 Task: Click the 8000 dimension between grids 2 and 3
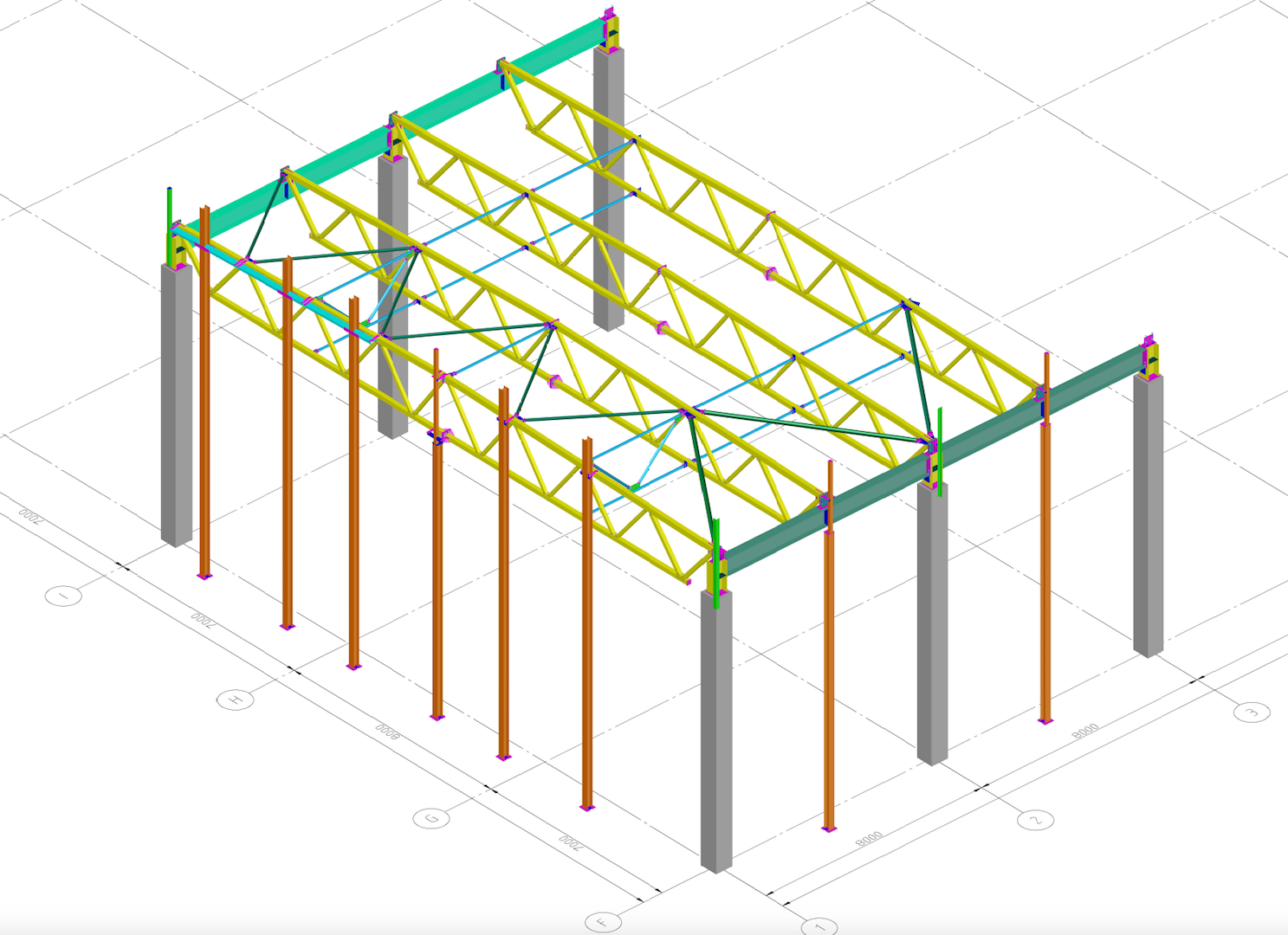click(1084, 731)
